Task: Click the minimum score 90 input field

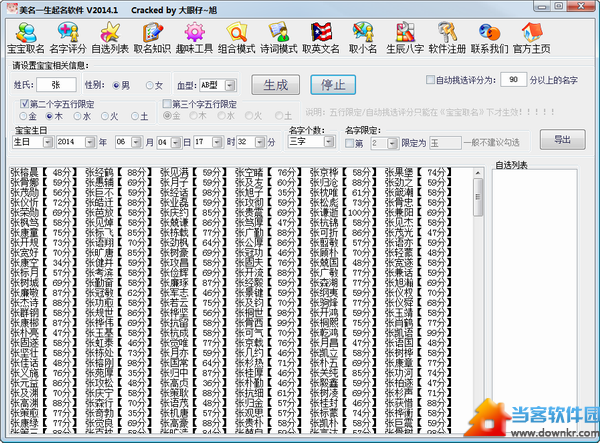Action: [513, 80]
